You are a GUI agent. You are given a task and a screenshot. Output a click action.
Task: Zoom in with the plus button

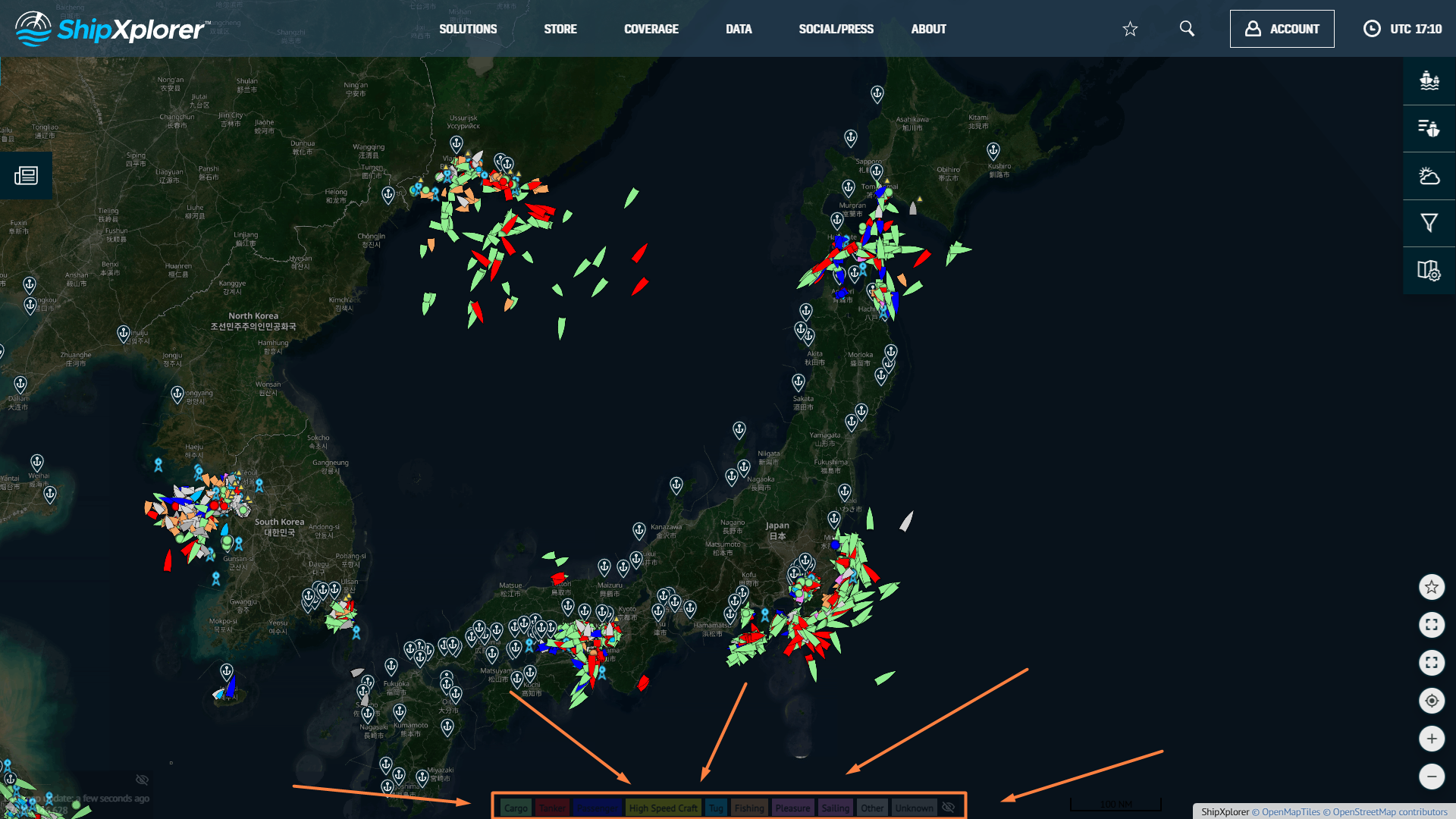1431,739
